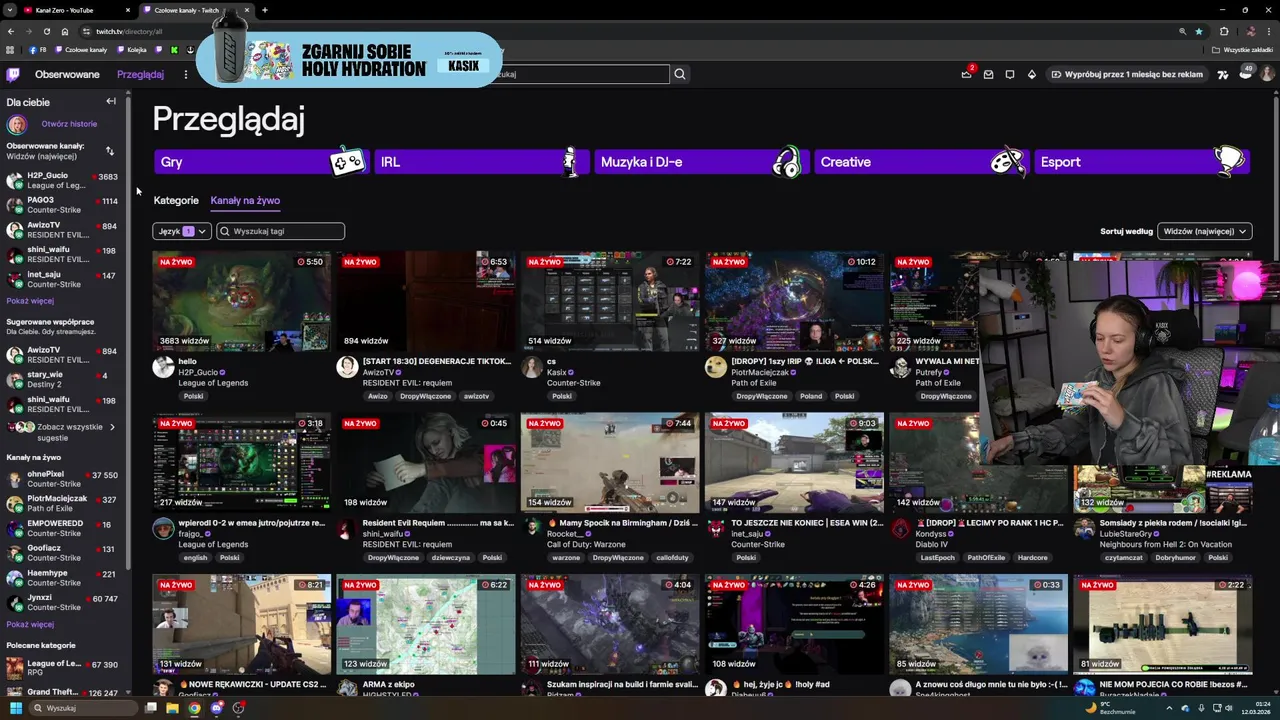
Task: Open Zobacz wszystkie sugestie arrow
Action: click(112, 427)
